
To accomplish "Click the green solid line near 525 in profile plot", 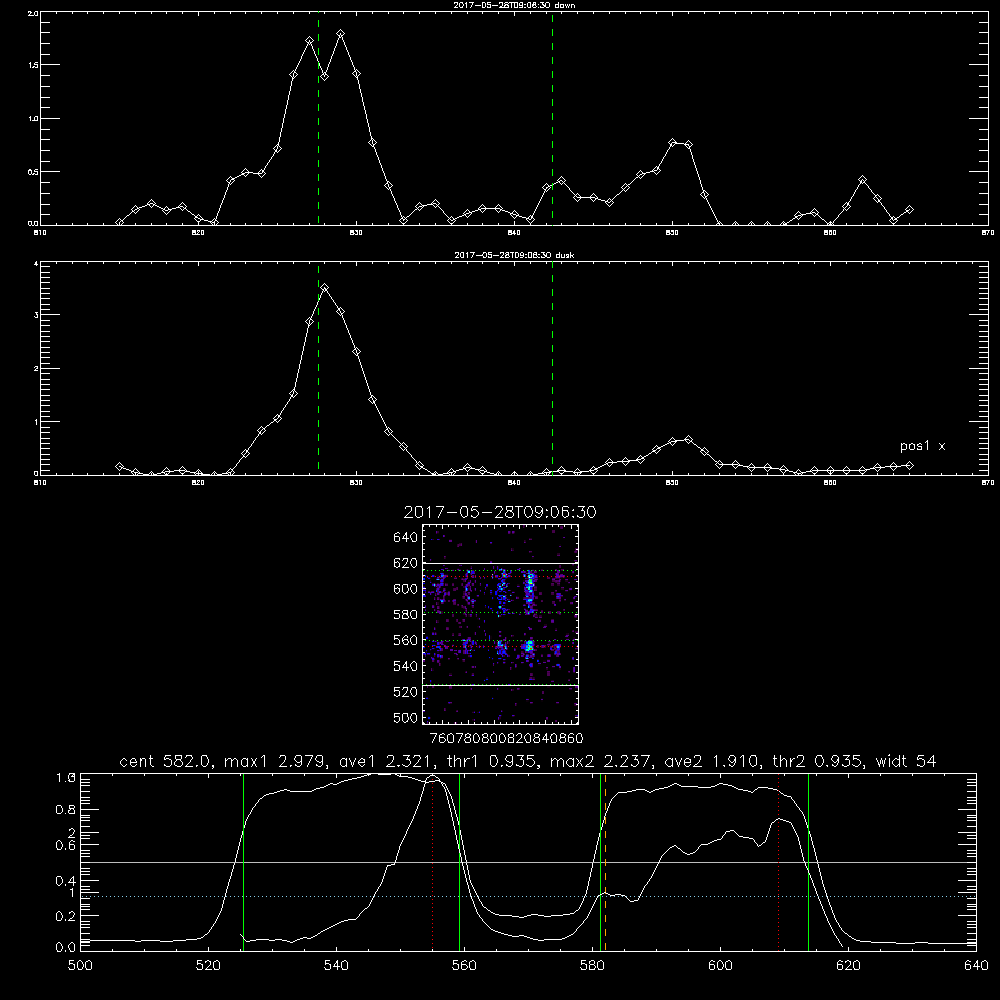I will coord(243,862).
